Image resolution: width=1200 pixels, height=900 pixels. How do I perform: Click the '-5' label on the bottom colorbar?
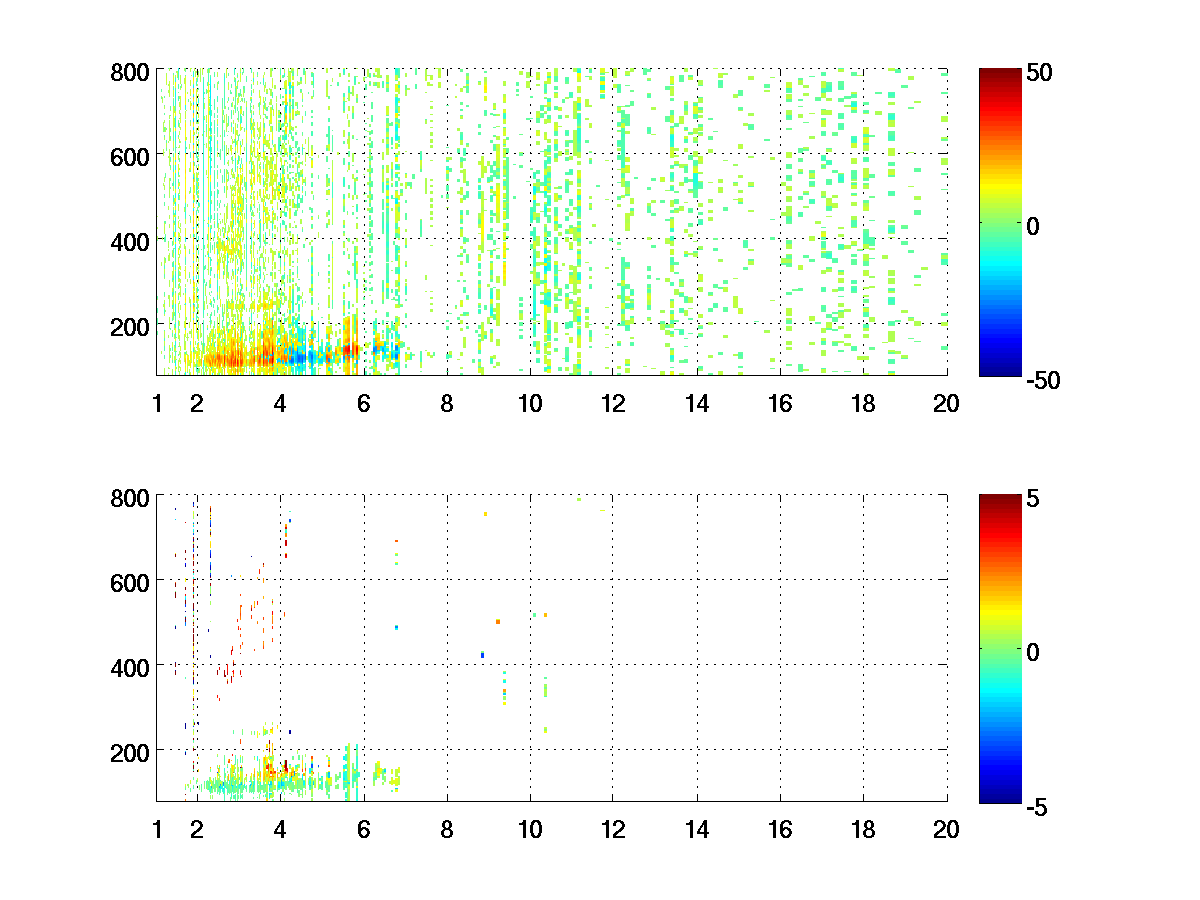pyautogui.click(x=1039, y=806)
